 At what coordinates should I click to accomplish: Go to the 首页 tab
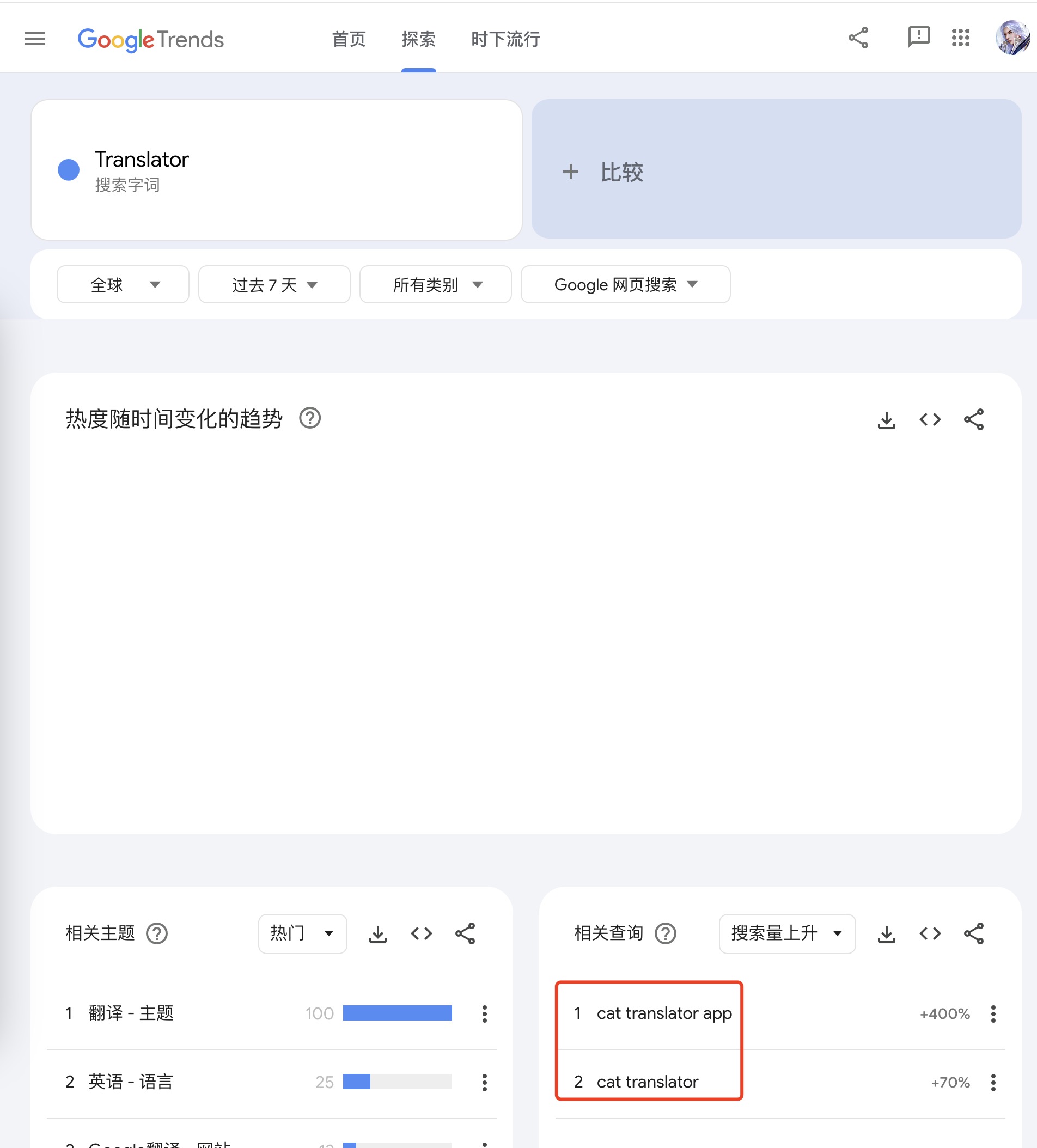(x=349, y=39)
